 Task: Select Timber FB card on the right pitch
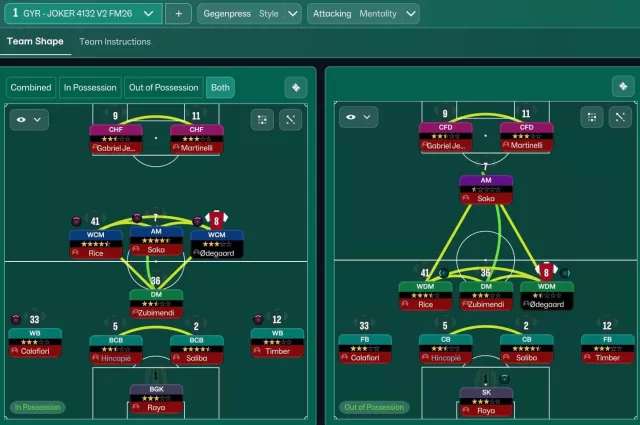pos(607,349)
